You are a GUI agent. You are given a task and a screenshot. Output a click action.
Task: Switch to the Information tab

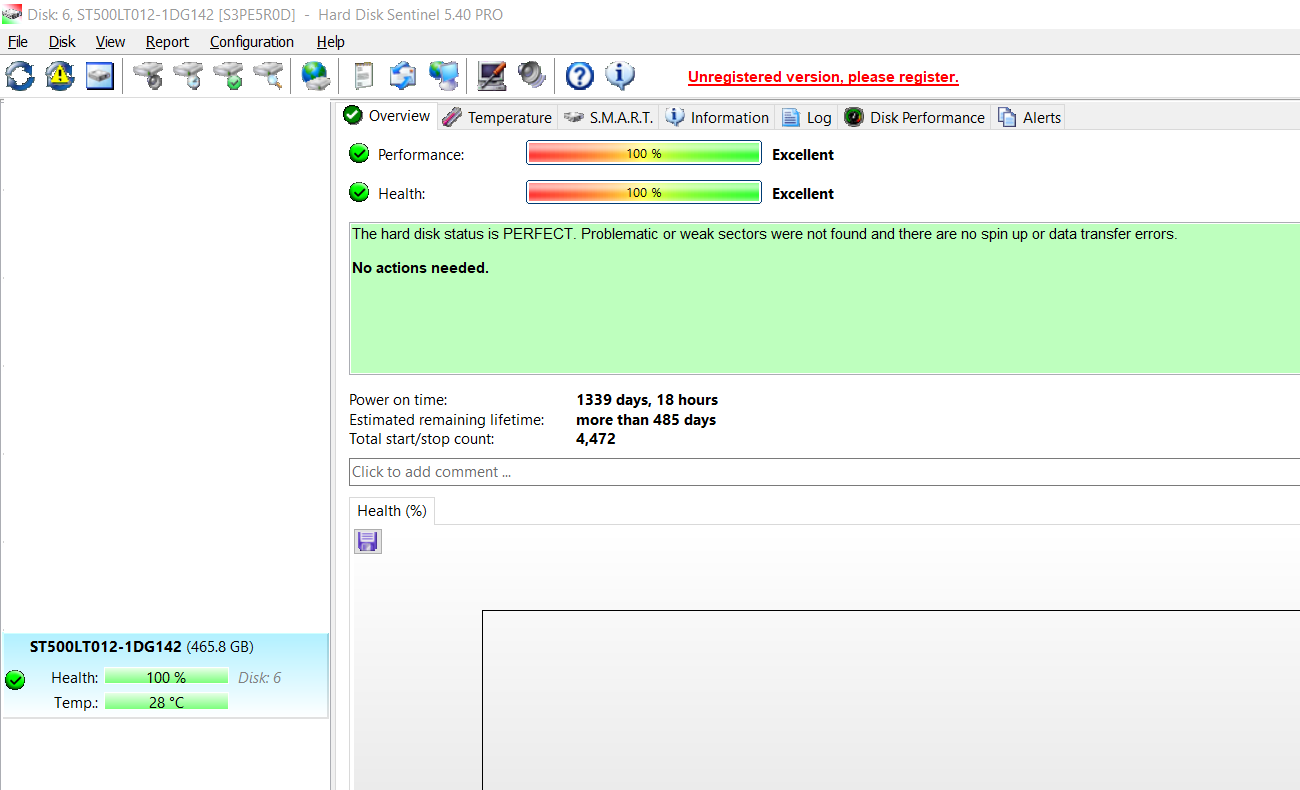[717, 117]
